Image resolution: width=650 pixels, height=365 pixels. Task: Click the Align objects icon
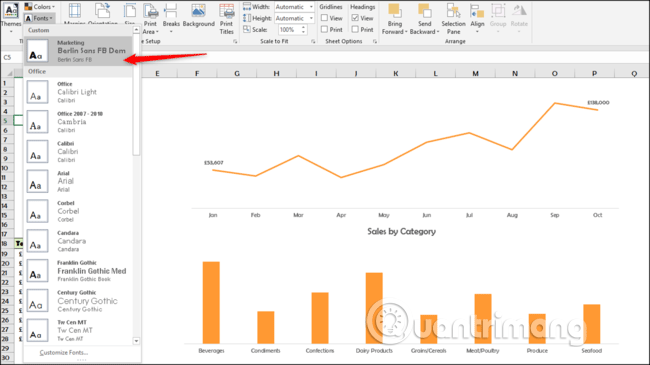coord(477,11)
